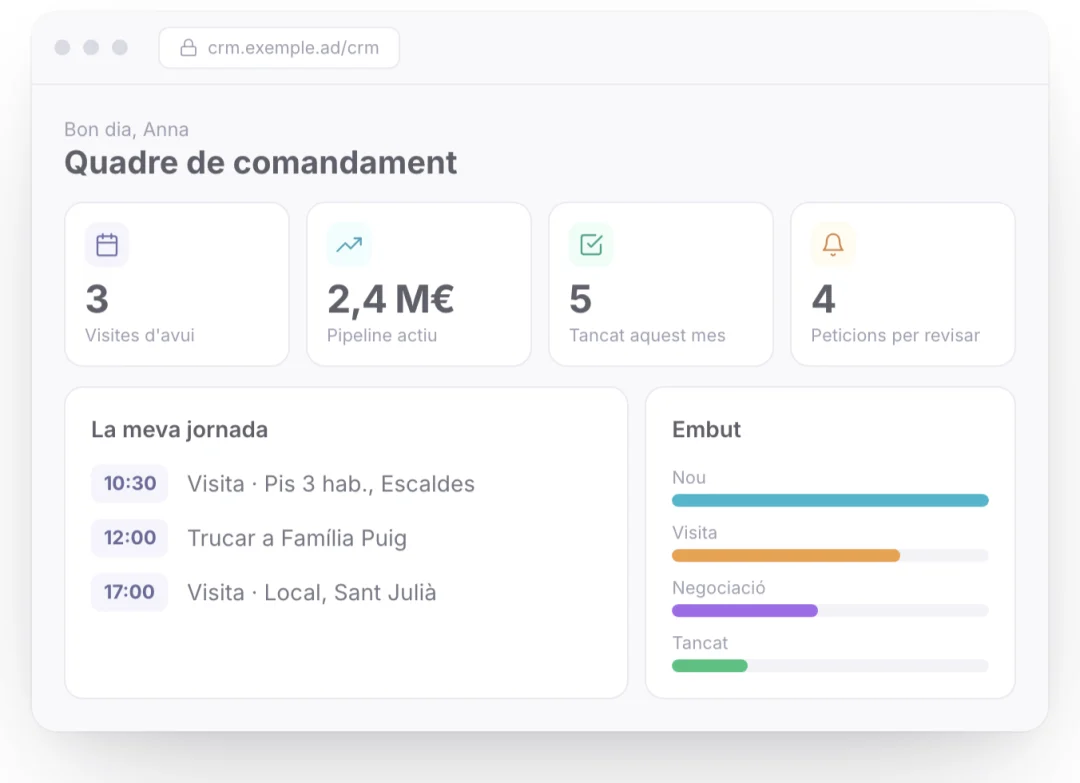
Task: Click the purple Negociació funnel bar
Action: pos(745,611)
